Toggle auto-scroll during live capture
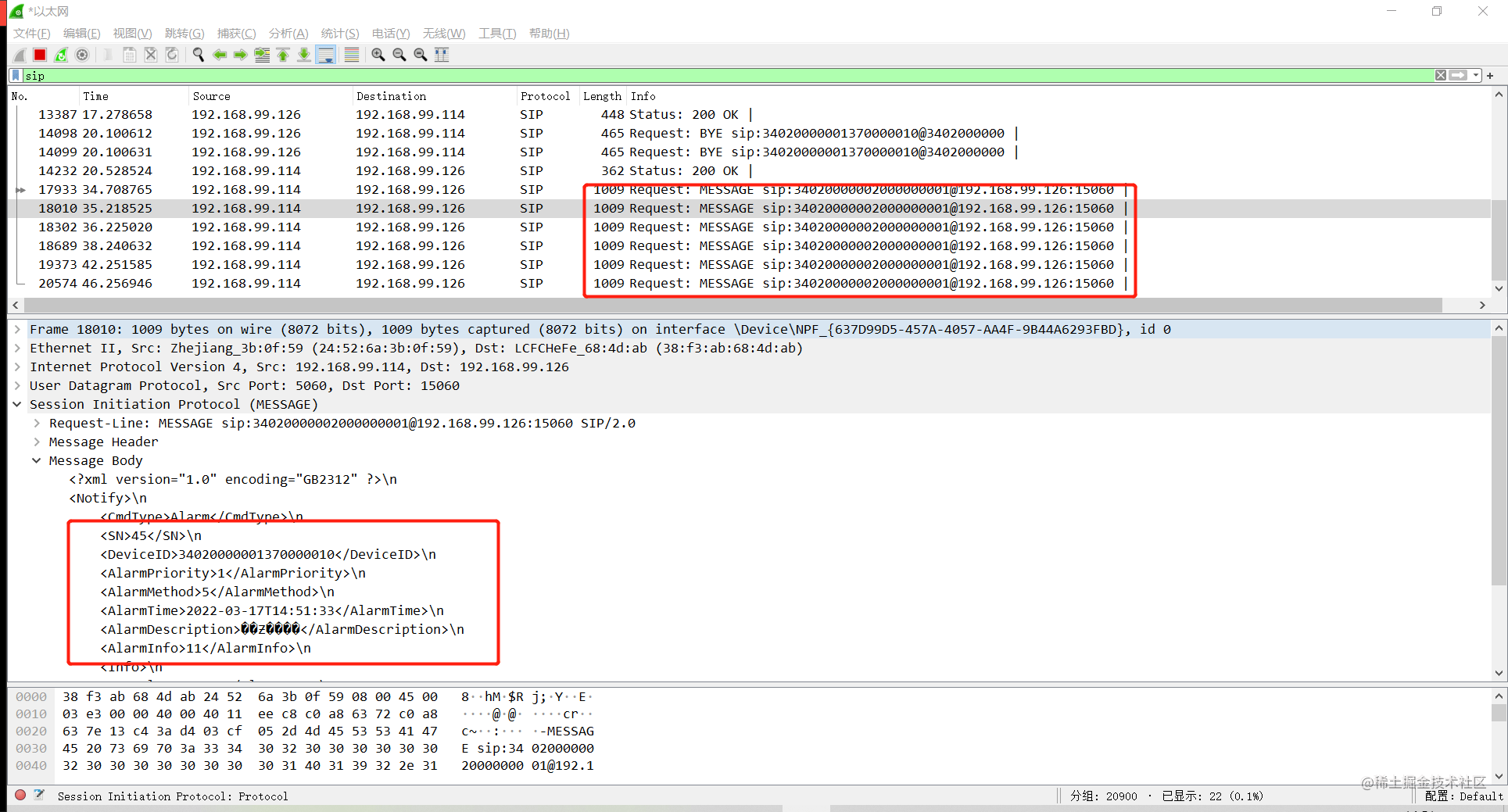The width and height of the screenshot is (1508, 812). coord(326,55)
